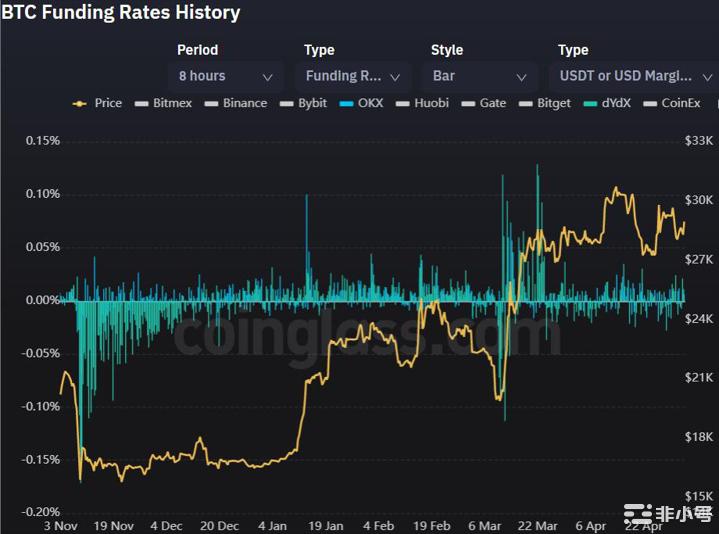Open the Funding Rate type dropdown
Viewport: 719px width, 534px height.
(x=352, y=77)
